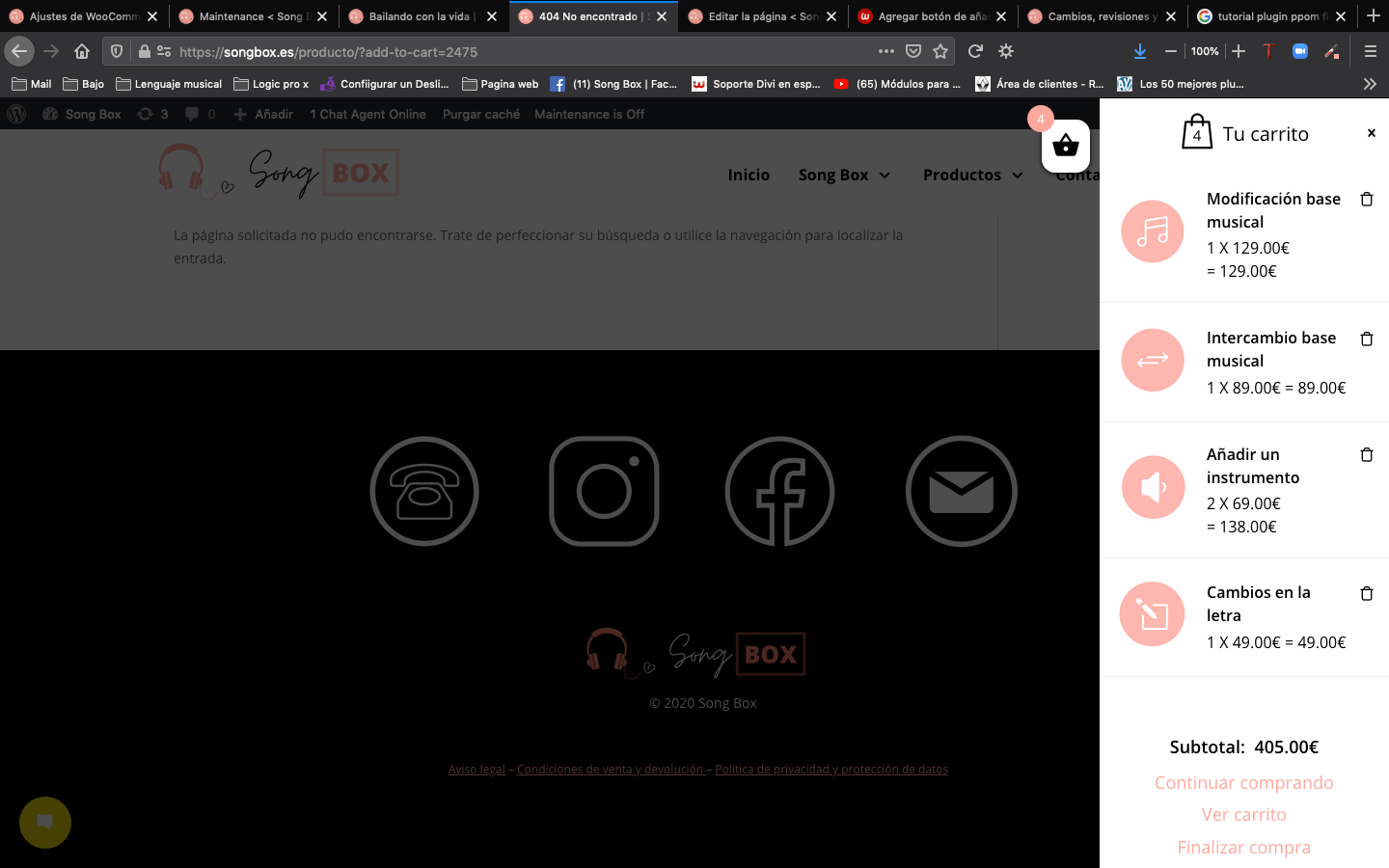
Task: Open Política de privacidad link
Action: [x=831, y=769]
